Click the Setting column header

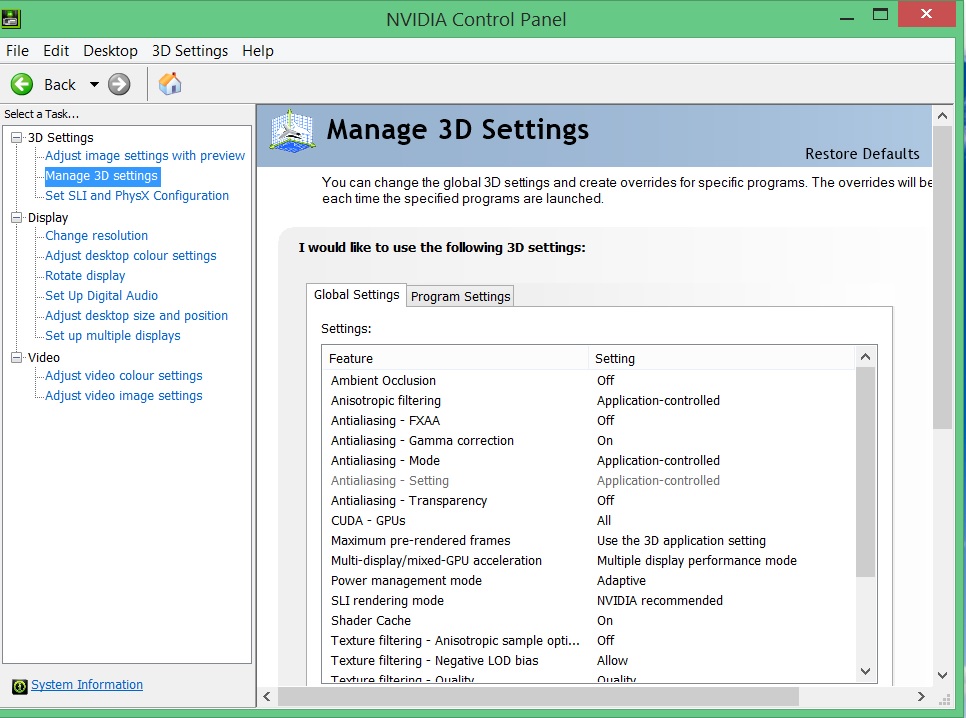(x=721, y=358)
